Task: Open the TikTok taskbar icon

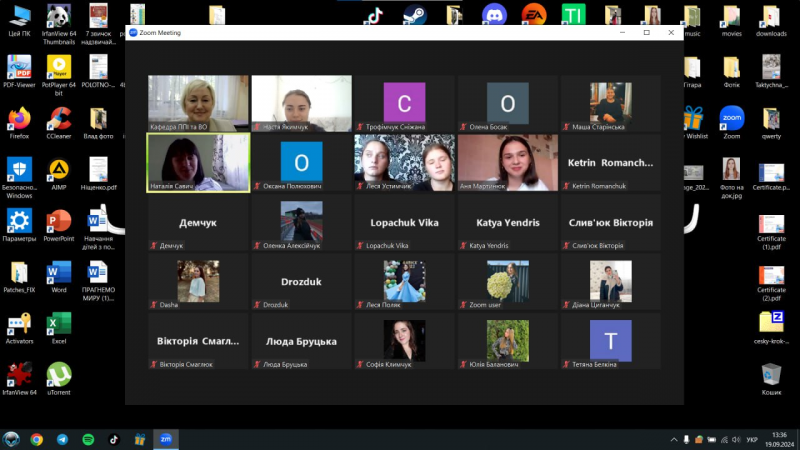Action: tap(114, 439)
